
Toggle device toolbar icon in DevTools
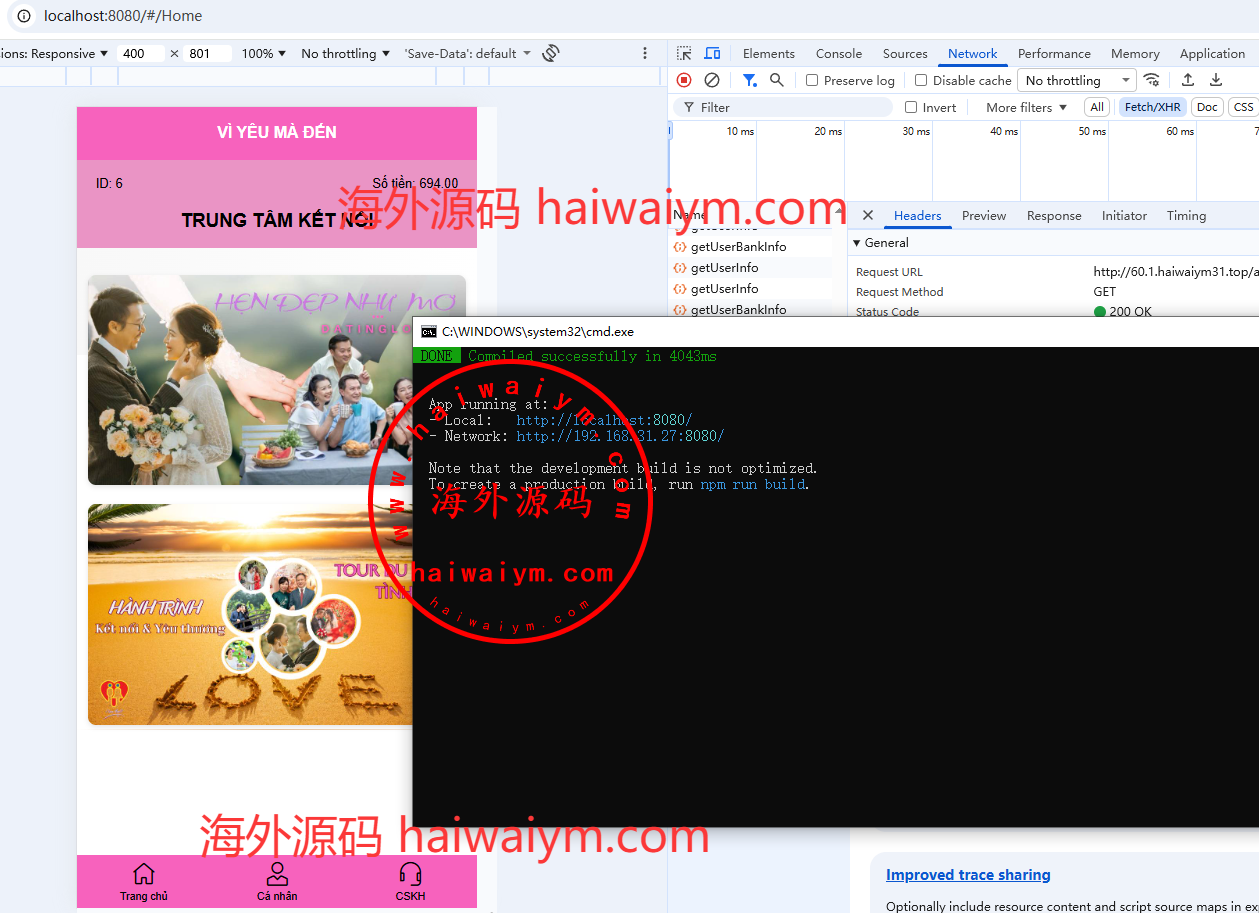coord(712,53)
